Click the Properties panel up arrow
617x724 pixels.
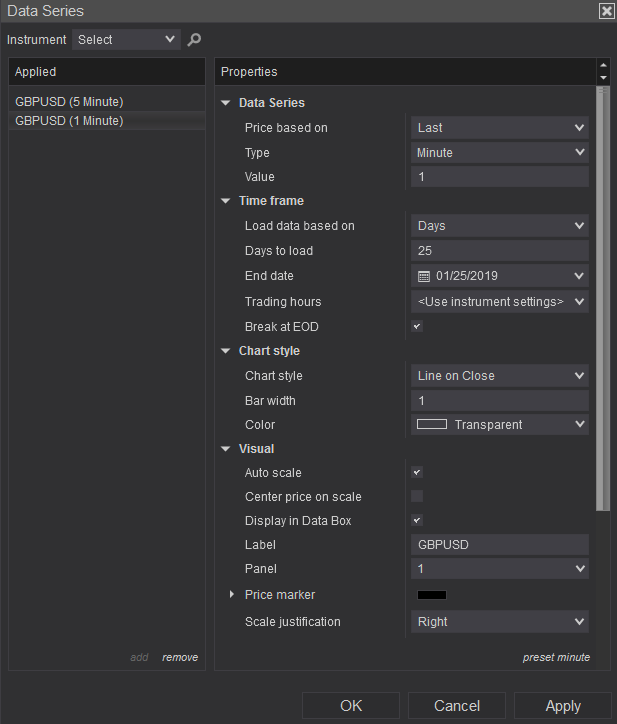click(603, 65)
